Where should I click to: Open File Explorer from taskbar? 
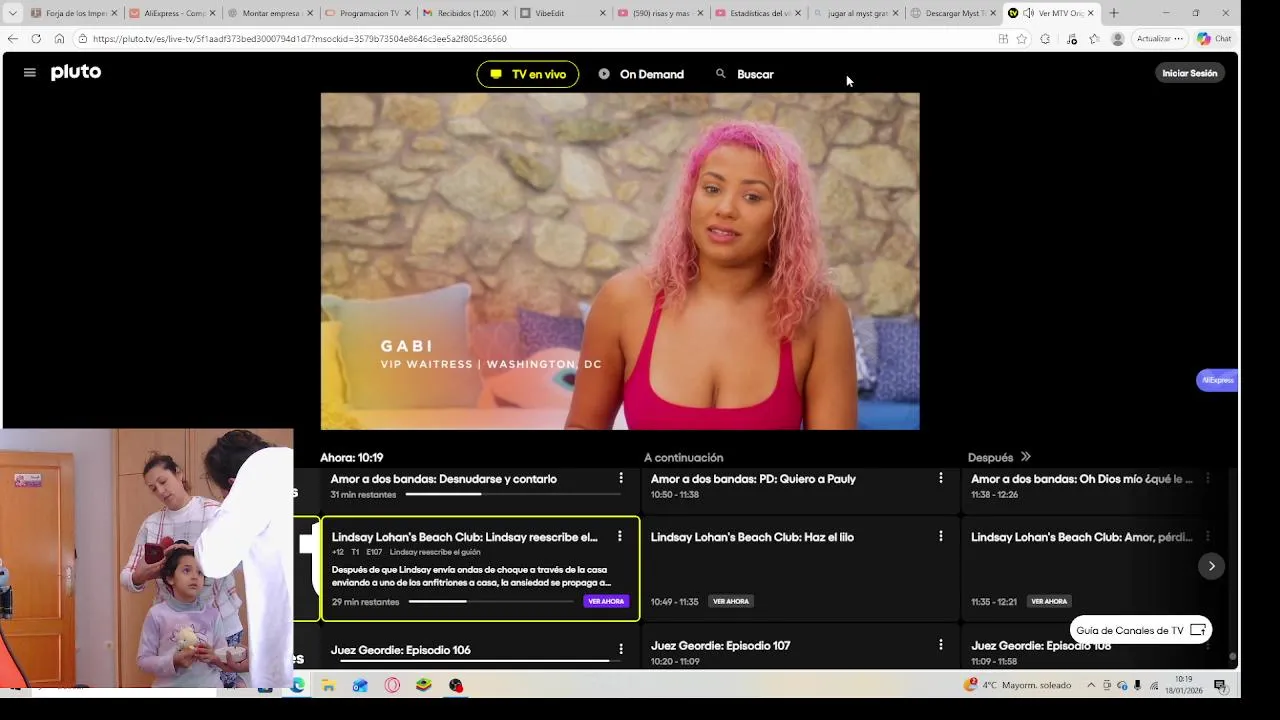click(328, 685)
